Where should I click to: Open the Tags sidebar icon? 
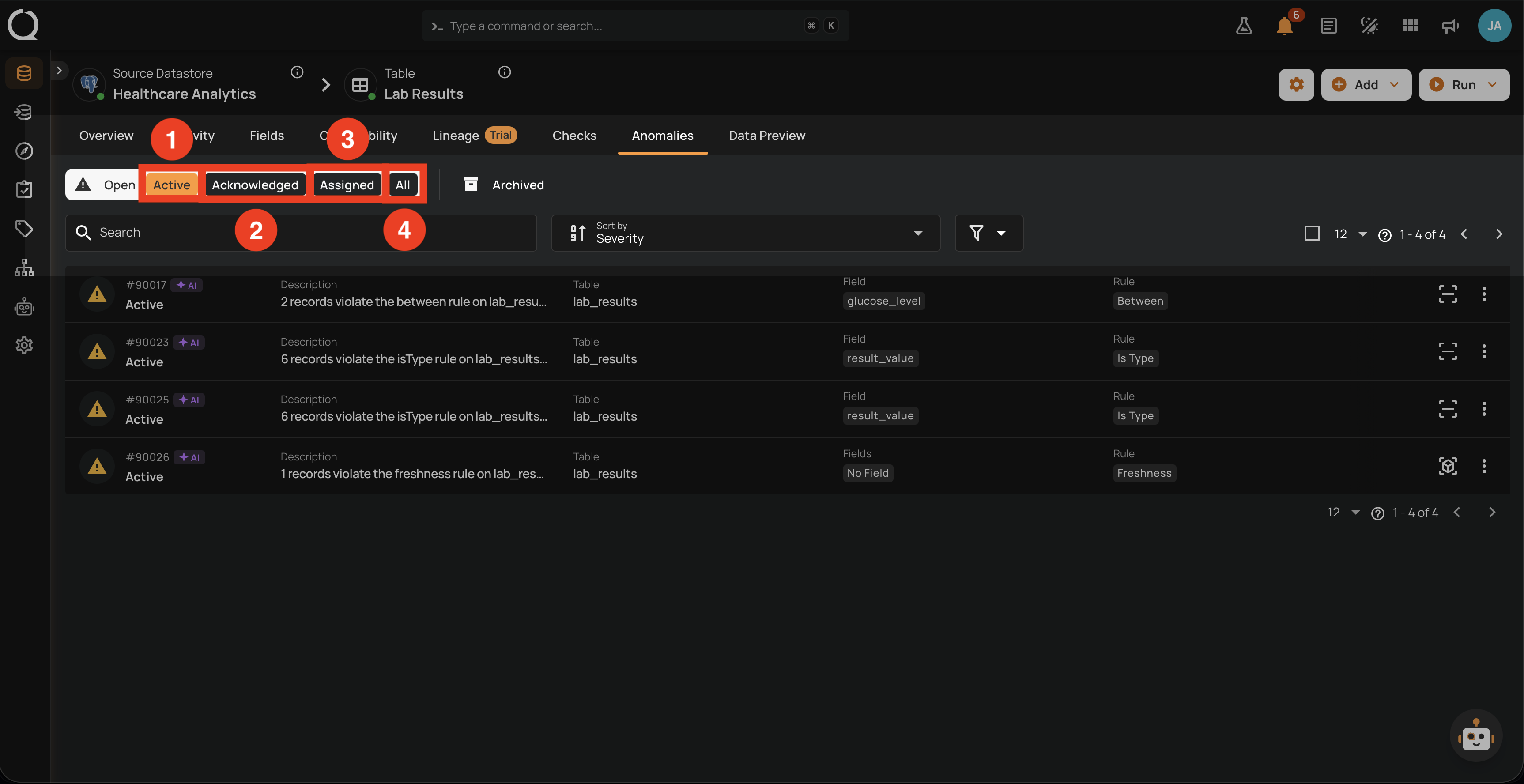click(24, 228)
